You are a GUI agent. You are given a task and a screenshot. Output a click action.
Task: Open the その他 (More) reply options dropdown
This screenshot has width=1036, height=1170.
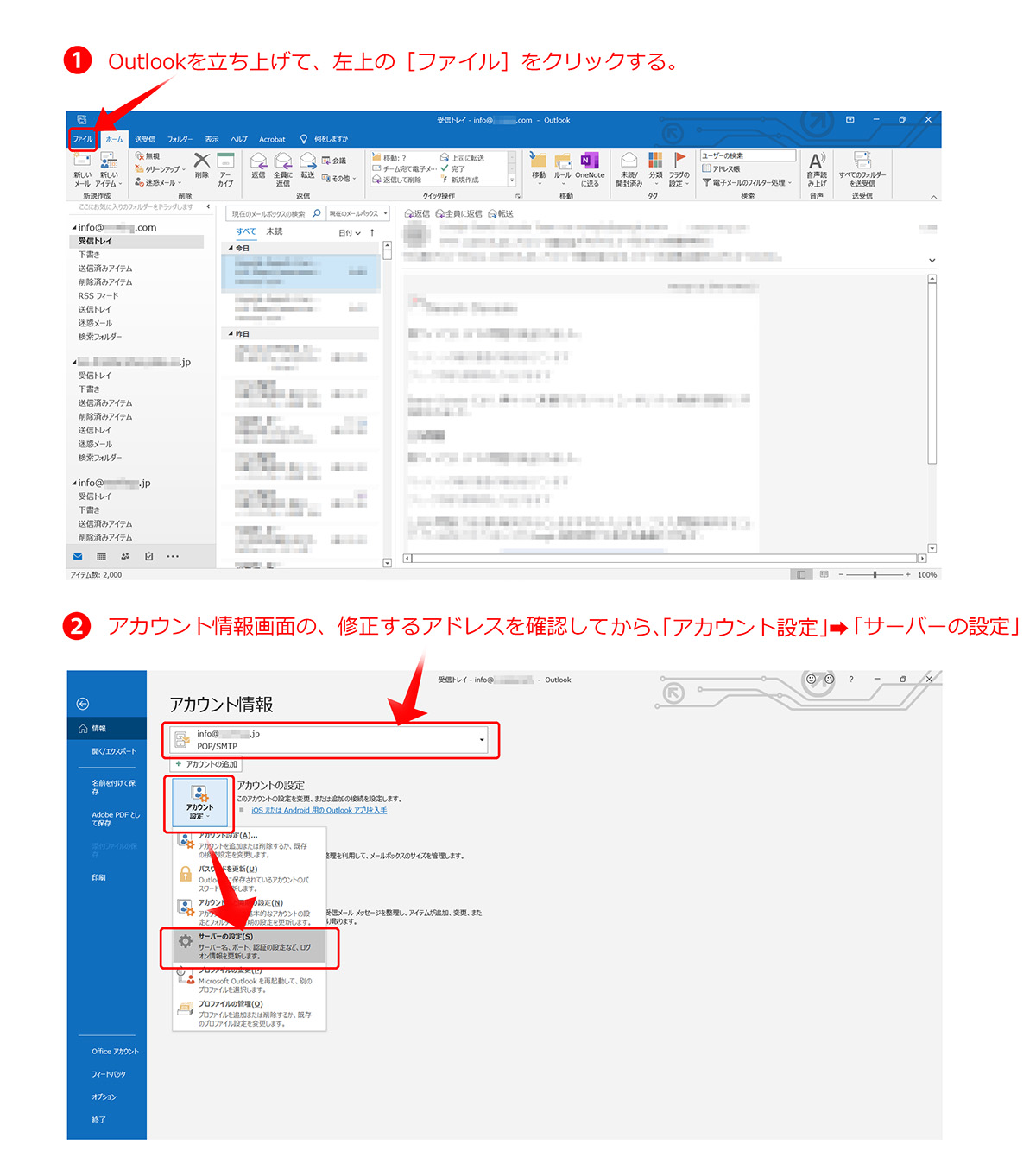pos(339,179)
